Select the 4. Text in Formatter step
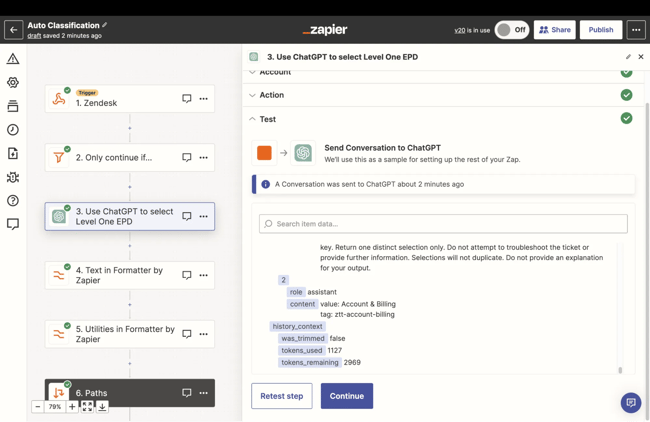Screen dimensions: 650x422 click(130, 275)
